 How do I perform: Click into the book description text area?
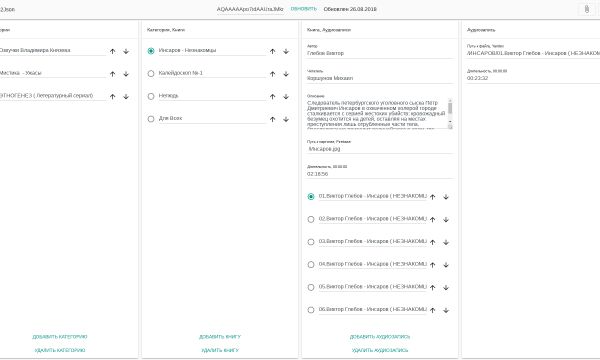(x=377, y=114)
